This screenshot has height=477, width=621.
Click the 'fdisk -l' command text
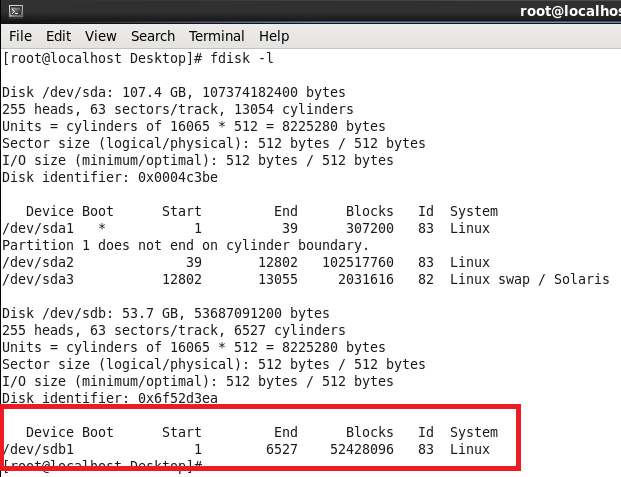(x=242, y=58)
